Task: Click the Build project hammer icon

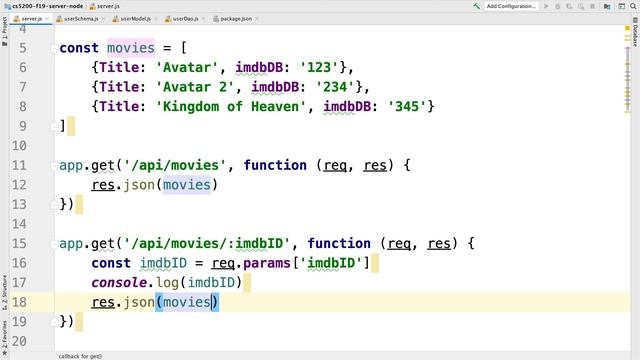Action: click(476, 6)
